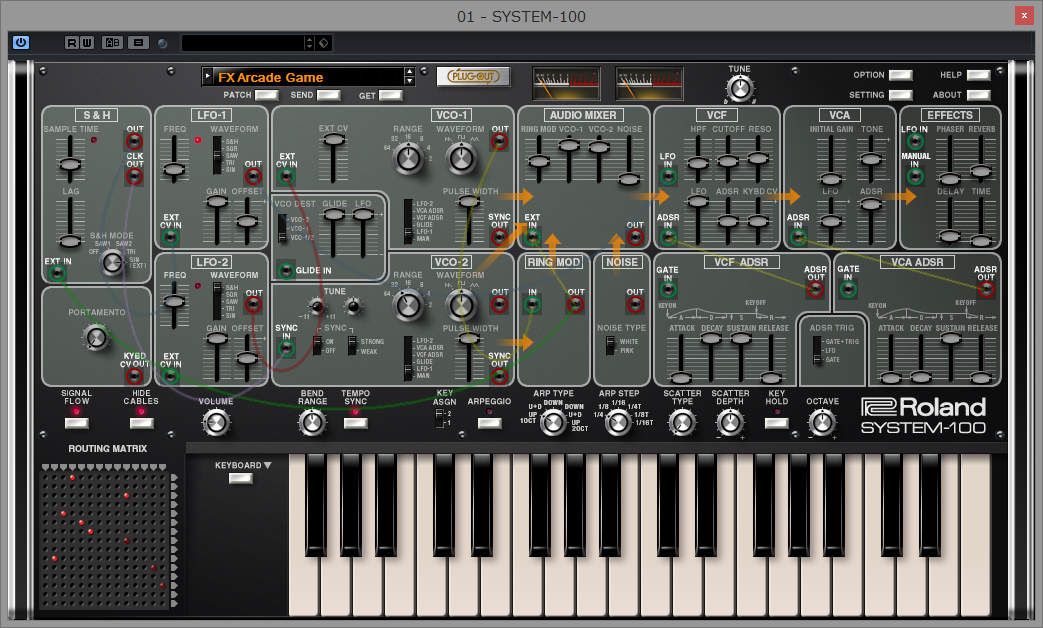
Task: Open the FX Arcade Game patch menu
Action: [x=208, y=77]
